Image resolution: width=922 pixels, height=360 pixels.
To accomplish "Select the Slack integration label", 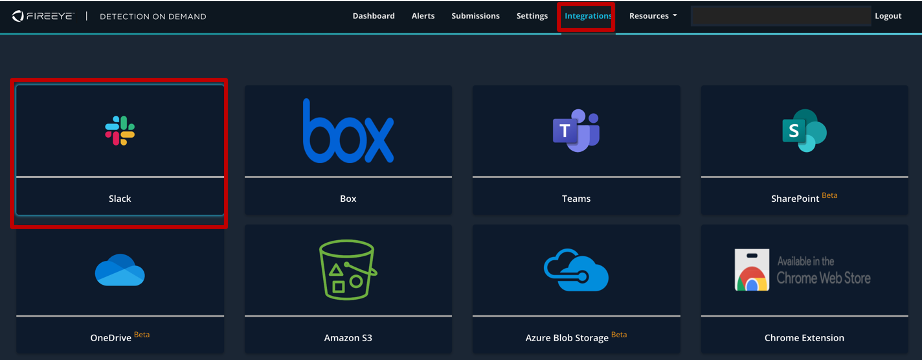I will coord(120,199).
